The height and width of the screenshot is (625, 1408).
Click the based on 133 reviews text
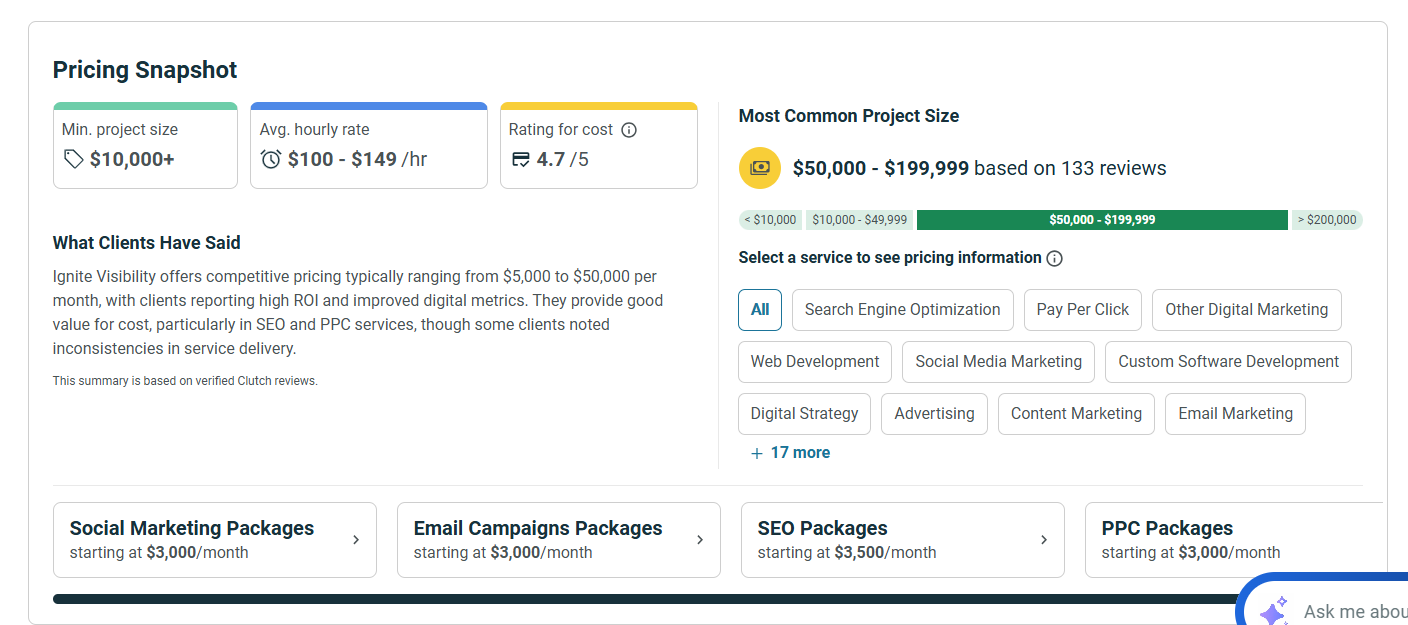click(x=1070, y=168)
